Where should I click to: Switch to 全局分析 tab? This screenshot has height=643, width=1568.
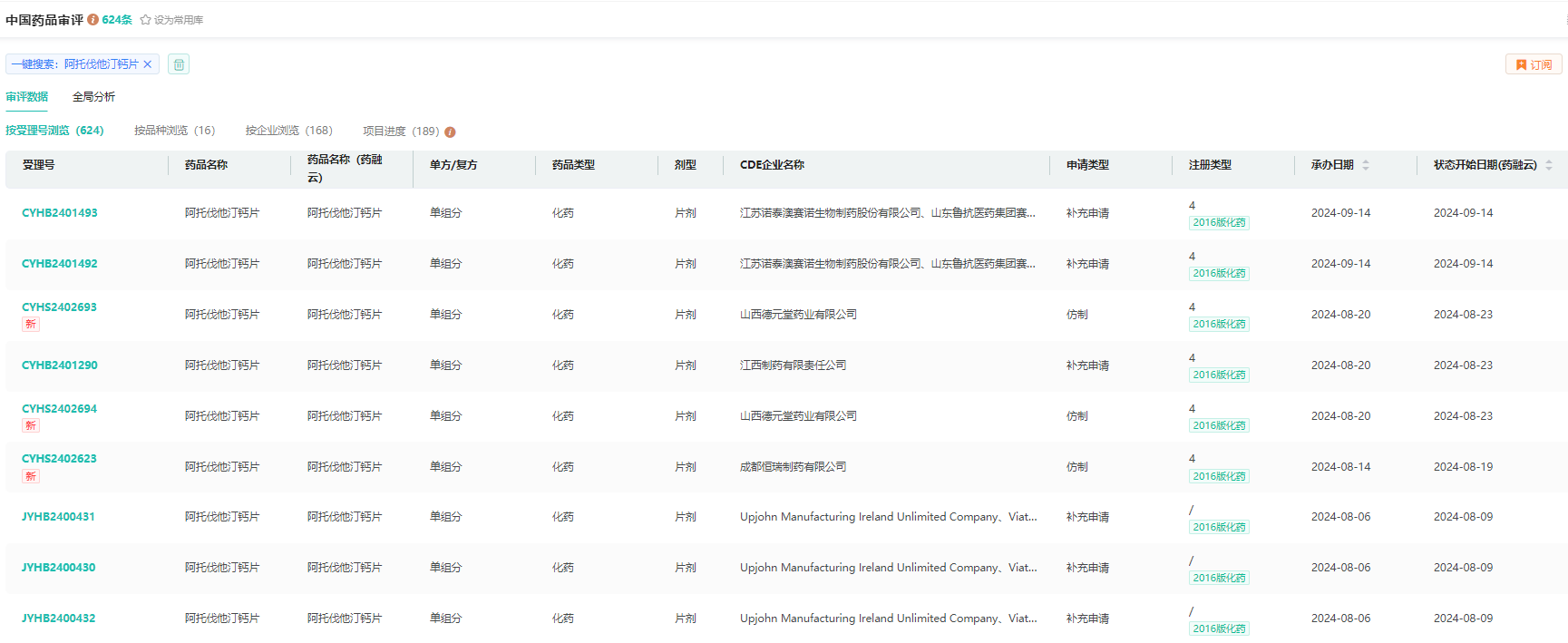[93, 97]
